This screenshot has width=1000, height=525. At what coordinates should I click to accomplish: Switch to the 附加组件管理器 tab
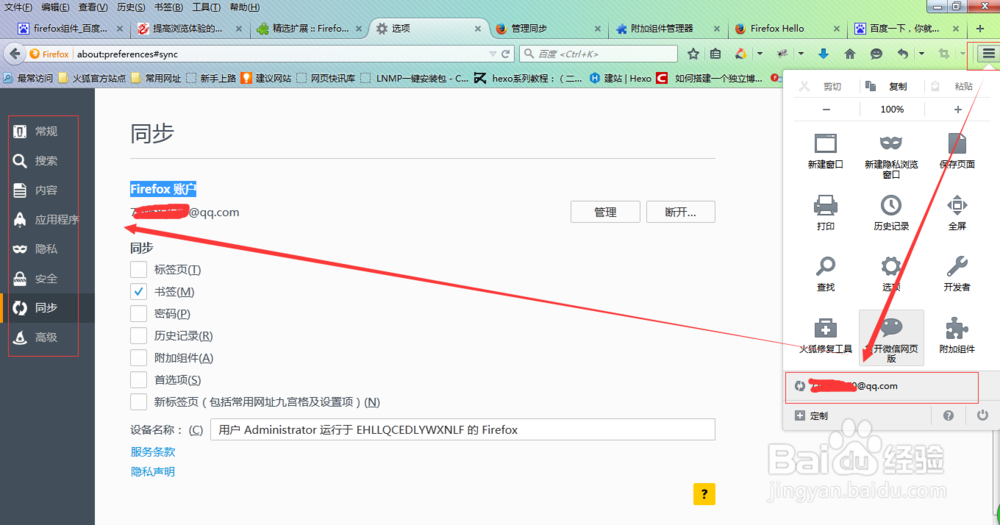click(x=666, y=29)
